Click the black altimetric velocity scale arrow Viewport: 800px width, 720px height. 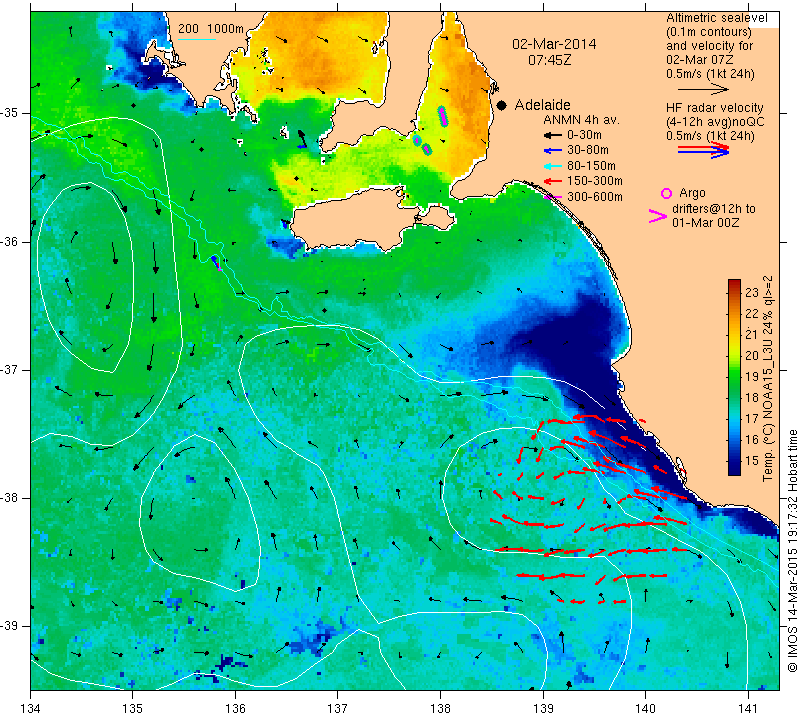[703, 89]
